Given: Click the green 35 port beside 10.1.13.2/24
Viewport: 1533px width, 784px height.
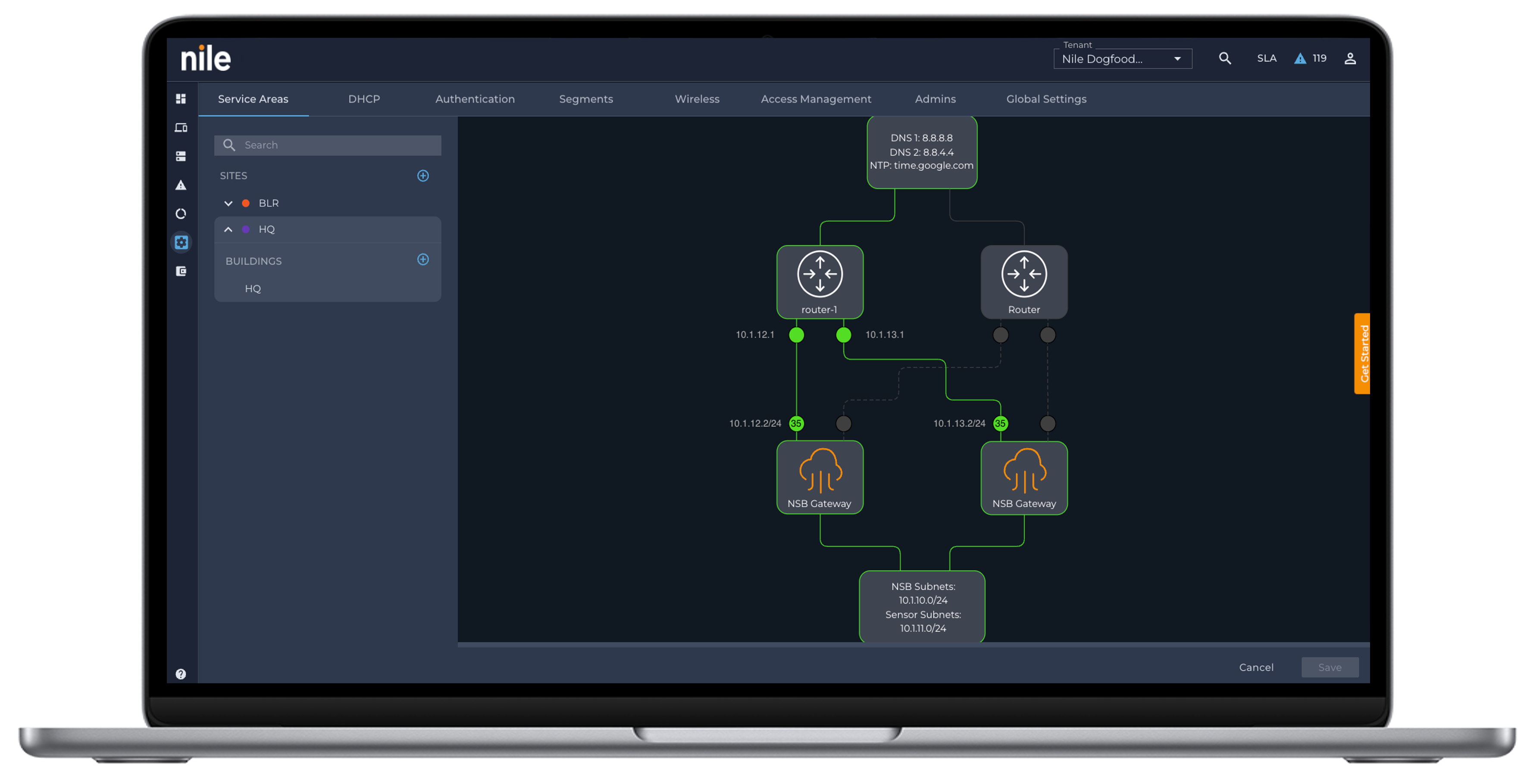Looking at the screenshot, I should [1001, 424].
